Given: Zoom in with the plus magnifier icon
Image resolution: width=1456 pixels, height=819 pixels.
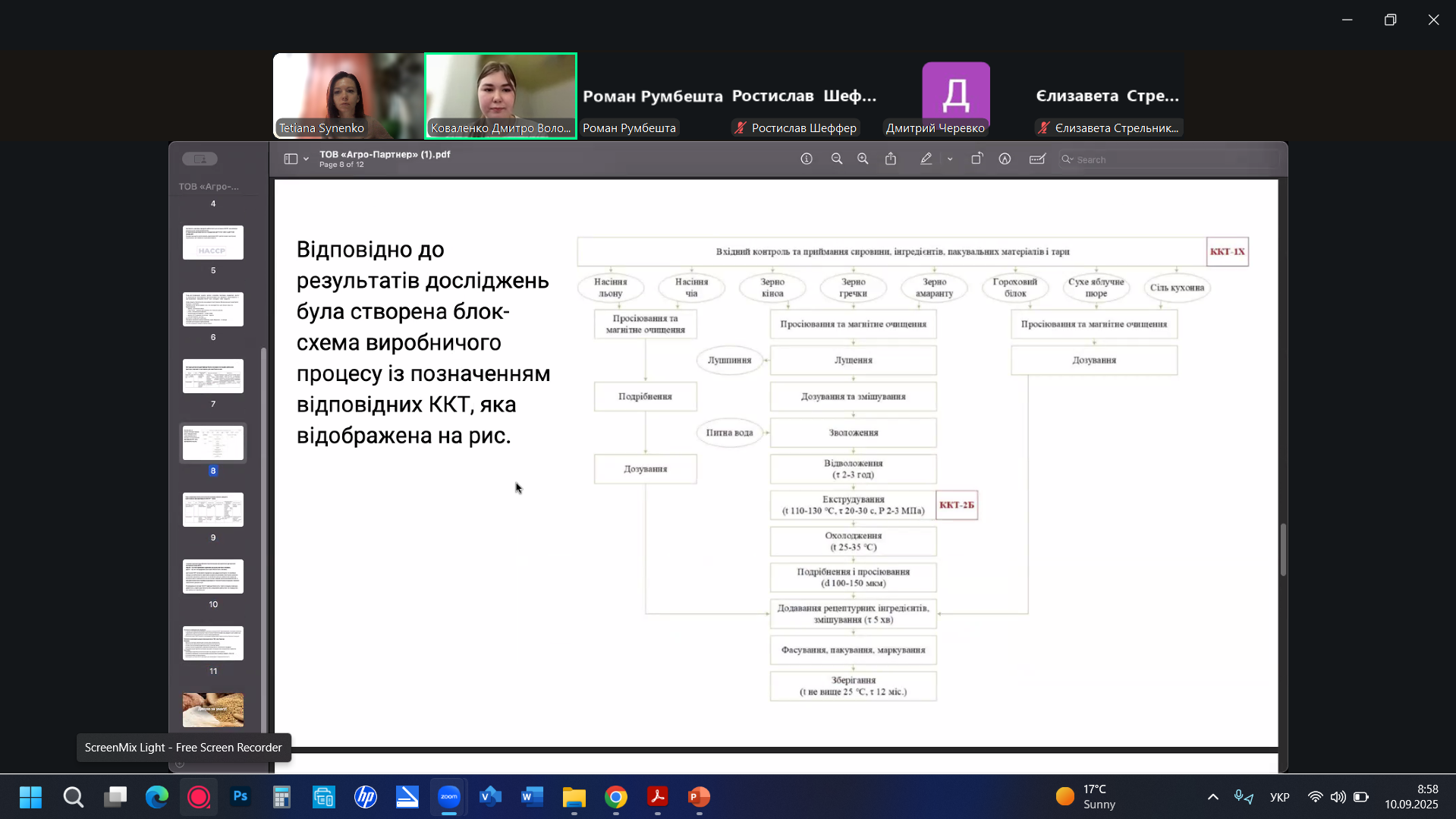Looking at the screenshot, I should [863, 159].
